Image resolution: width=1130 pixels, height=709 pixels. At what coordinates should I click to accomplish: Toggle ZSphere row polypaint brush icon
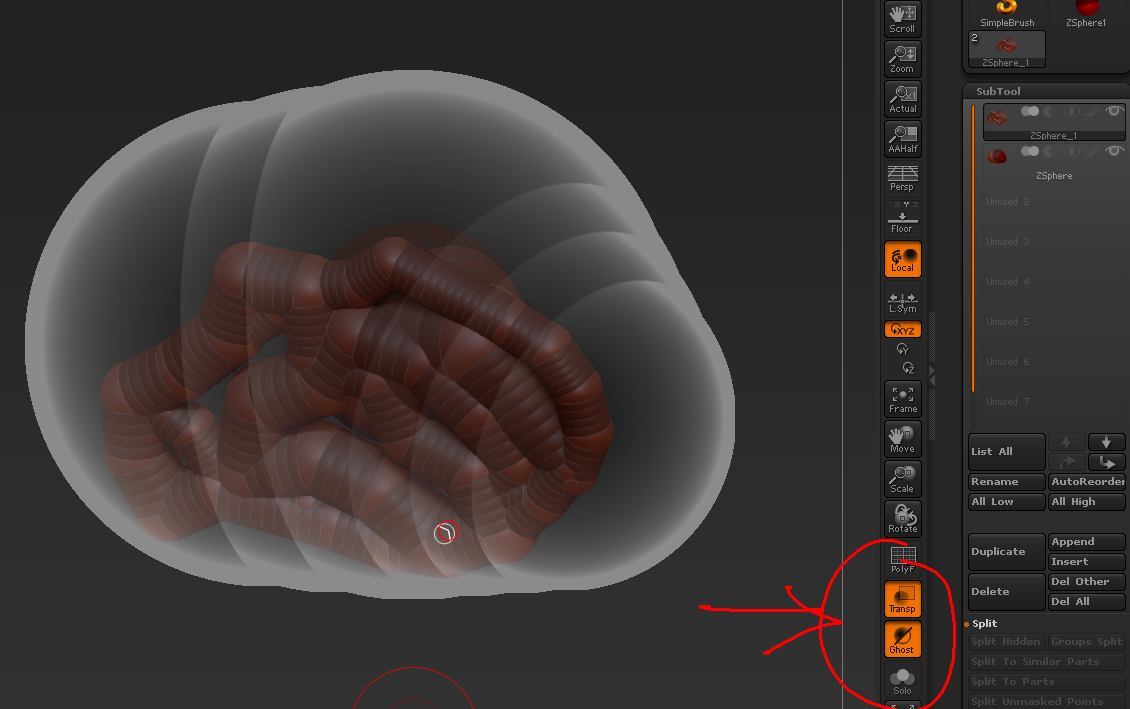click(1093, 151)
